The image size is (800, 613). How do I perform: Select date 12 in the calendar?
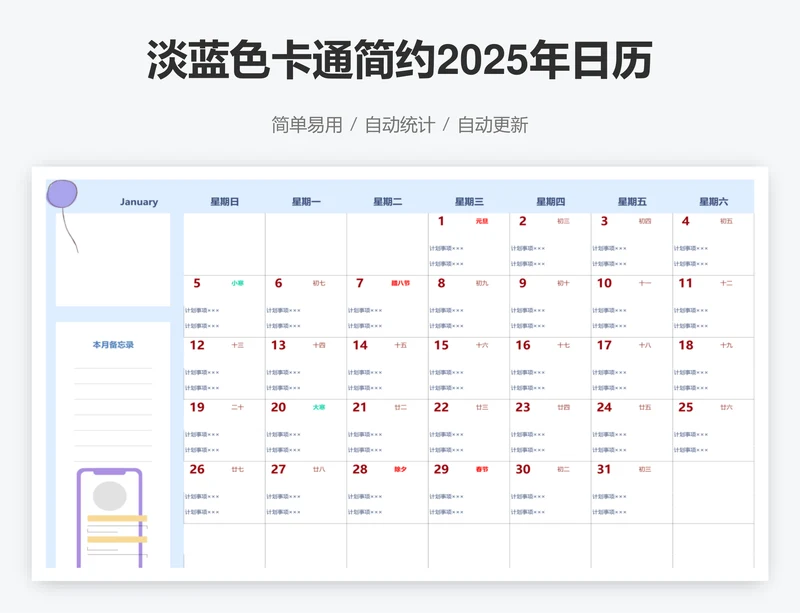point(197,346)
